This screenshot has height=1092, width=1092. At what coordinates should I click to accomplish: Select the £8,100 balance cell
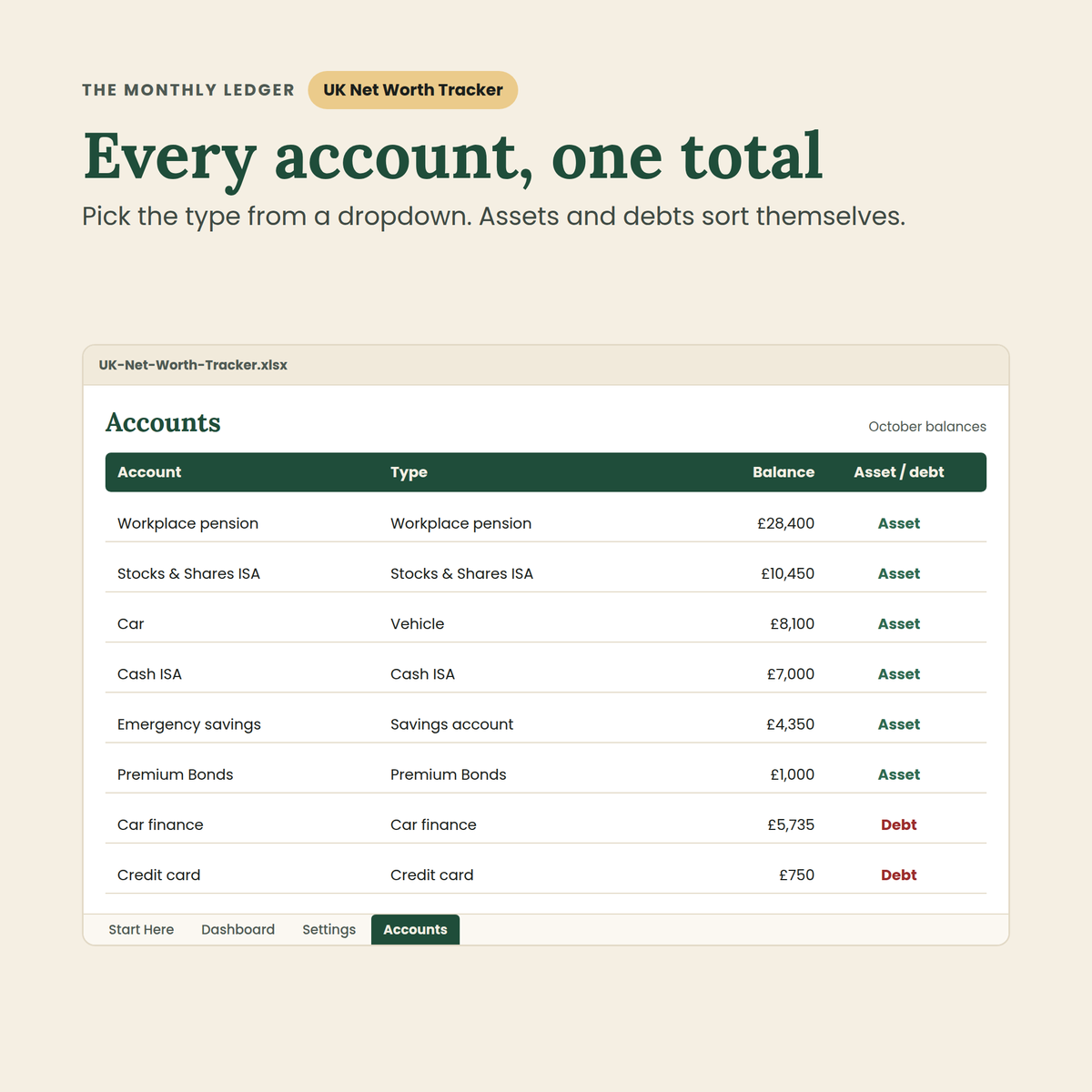click(x=793, y=623)
